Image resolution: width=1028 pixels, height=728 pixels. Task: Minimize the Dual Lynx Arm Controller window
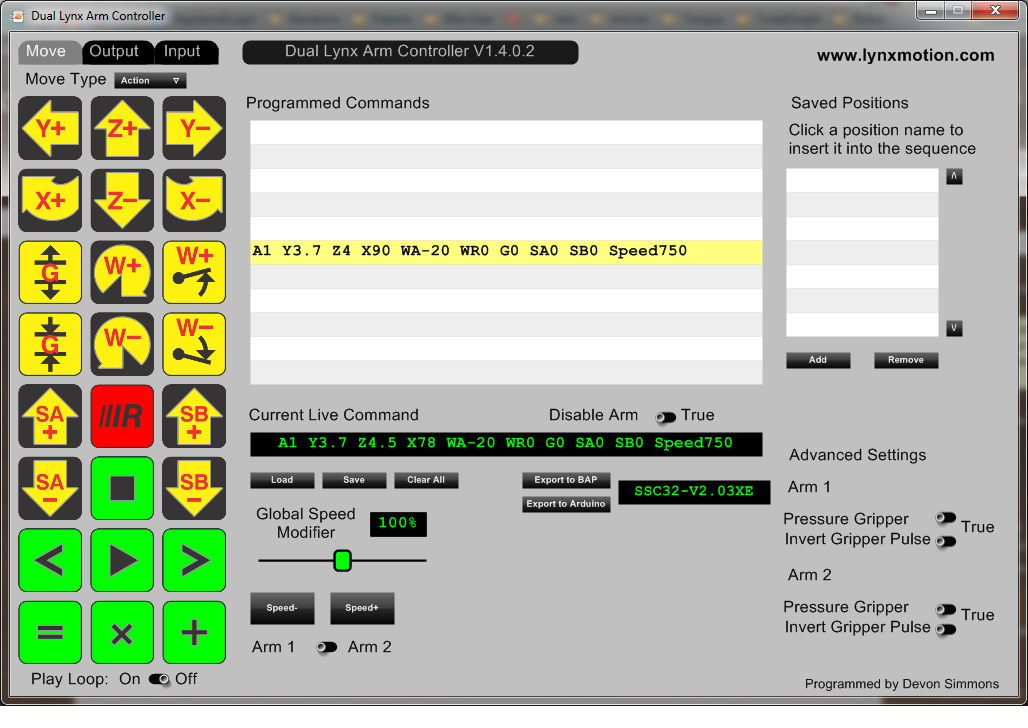coord(930,10)
